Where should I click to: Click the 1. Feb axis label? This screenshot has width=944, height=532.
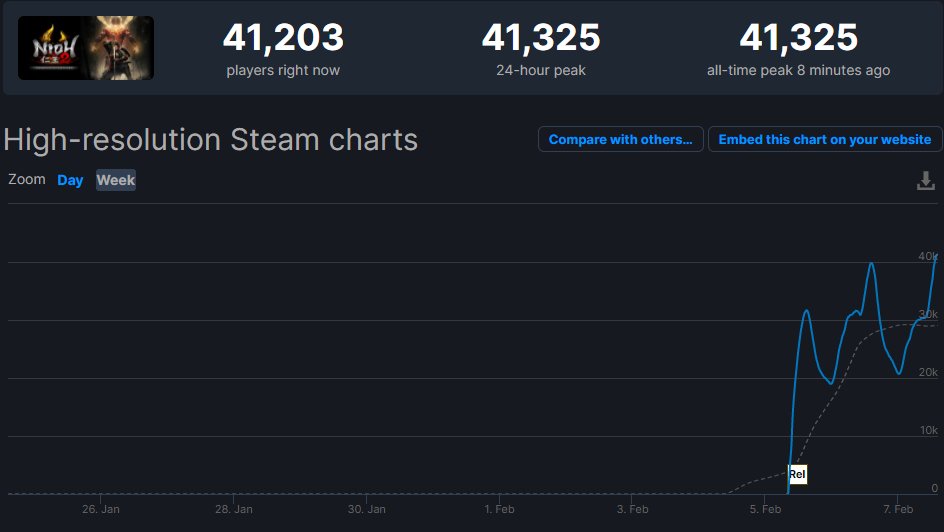point(499,509)
